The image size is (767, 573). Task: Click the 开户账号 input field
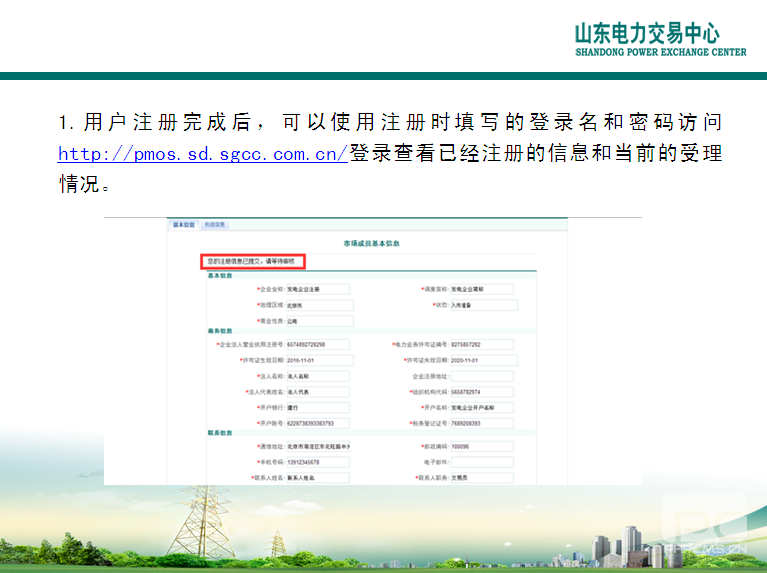click(x=318, y=423)
